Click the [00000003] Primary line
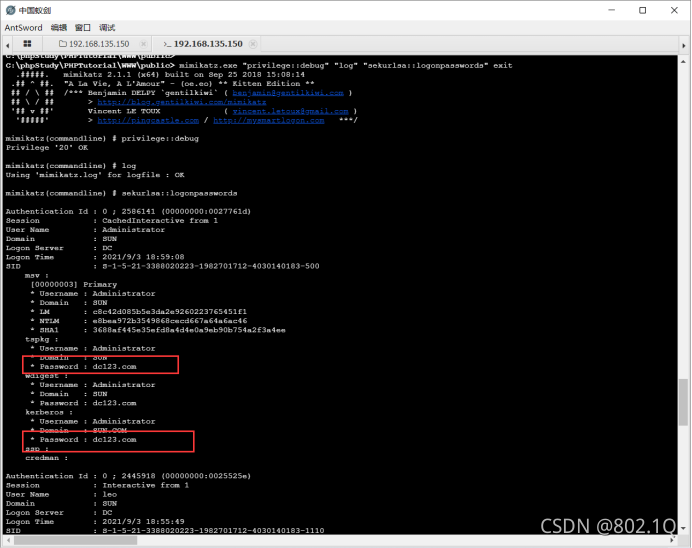 74,285
